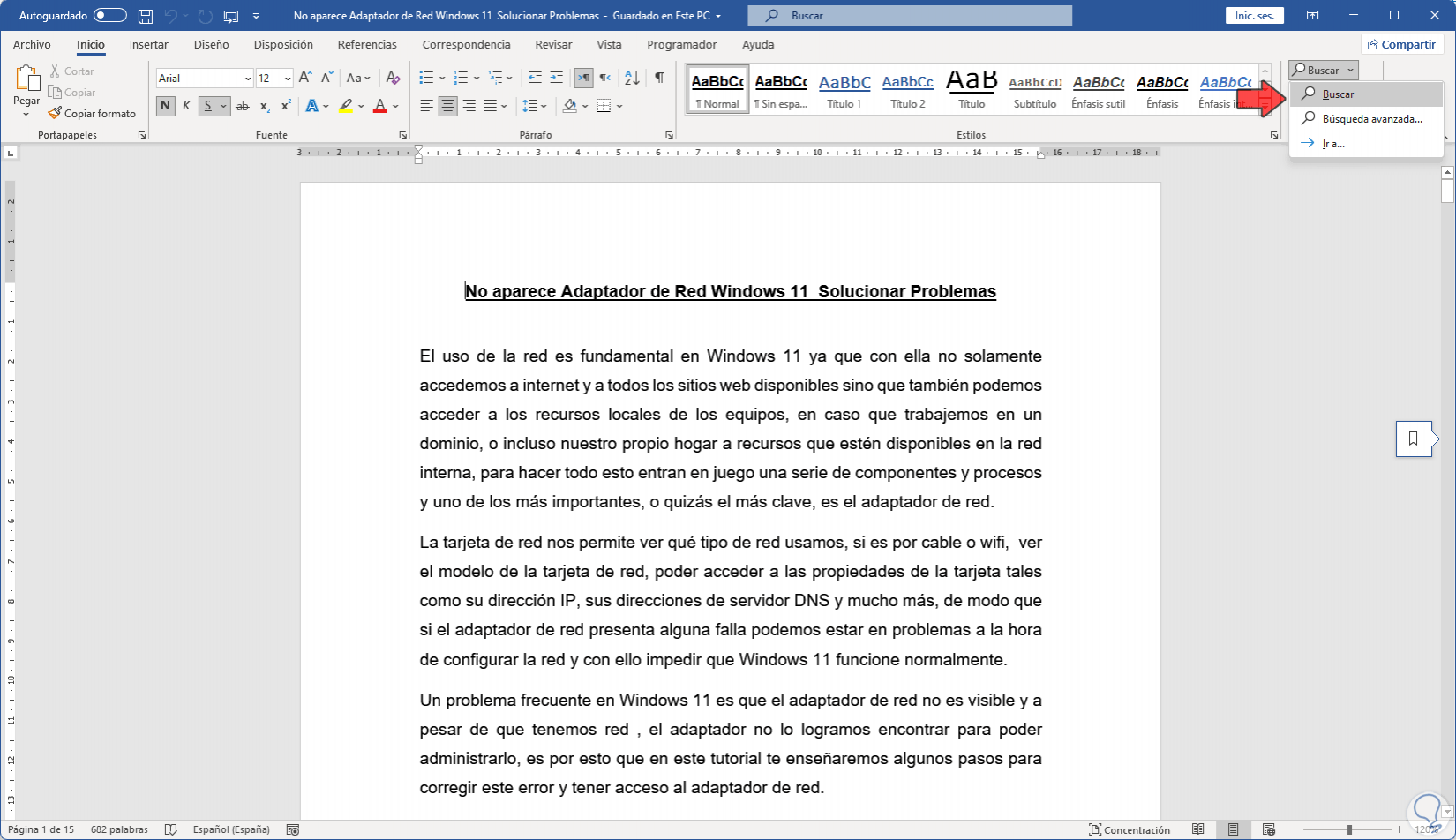Open the font name dropdown
This screenshot has height=840, width=1456.
(x=248, y=79)
